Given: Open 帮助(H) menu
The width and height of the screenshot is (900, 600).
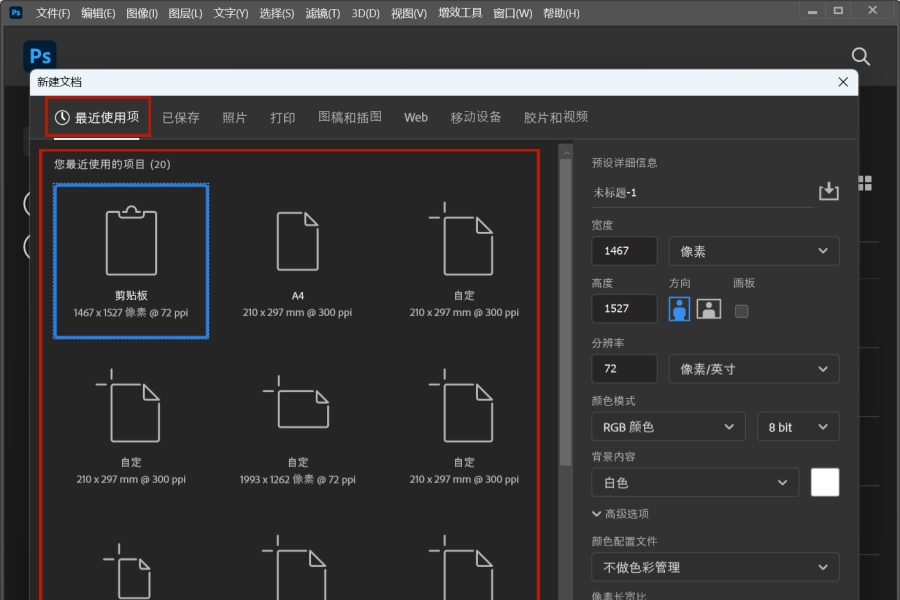Looking at the screenshot, I should pyautogui.click(x=561, y=13).
